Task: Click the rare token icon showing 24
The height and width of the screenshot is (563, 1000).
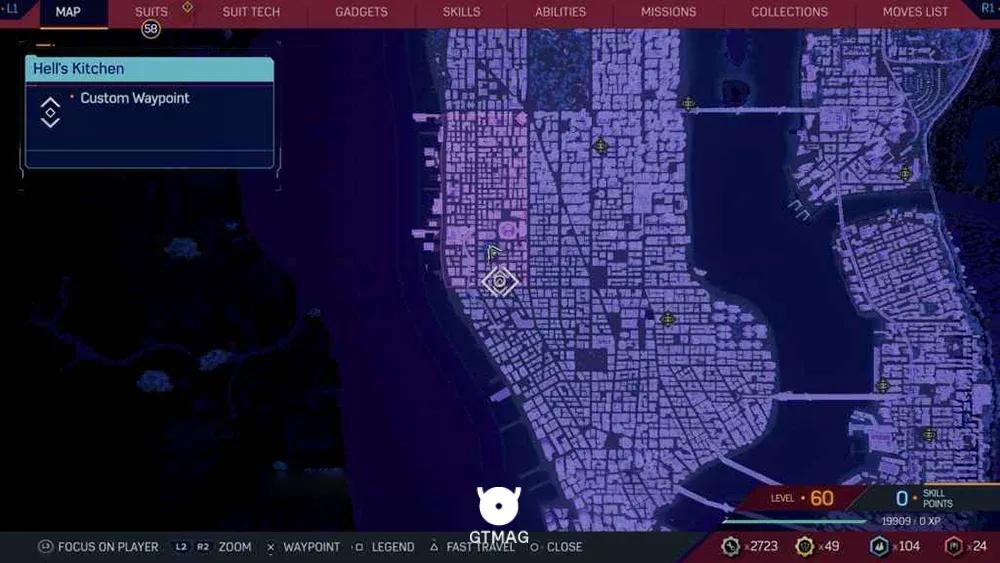Action: 953,546
